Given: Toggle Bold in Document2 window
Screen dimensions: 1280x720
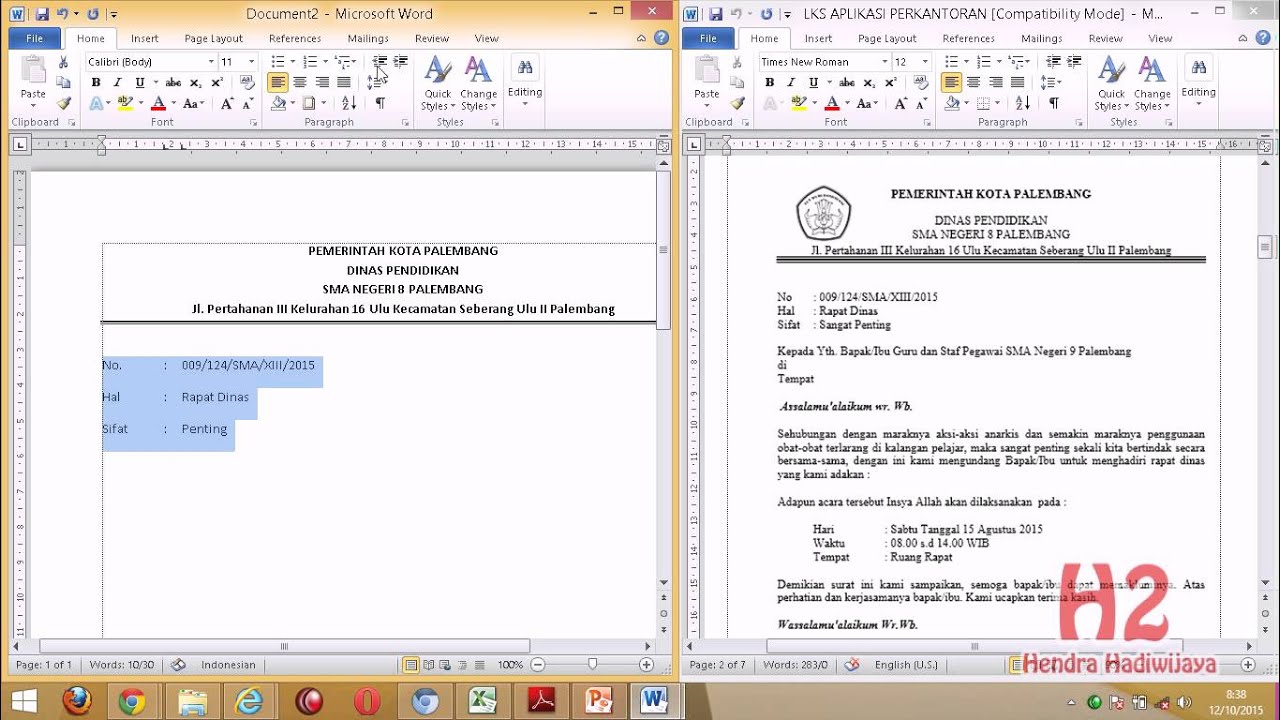Looking at the screenshot, I should coord(95,82).
